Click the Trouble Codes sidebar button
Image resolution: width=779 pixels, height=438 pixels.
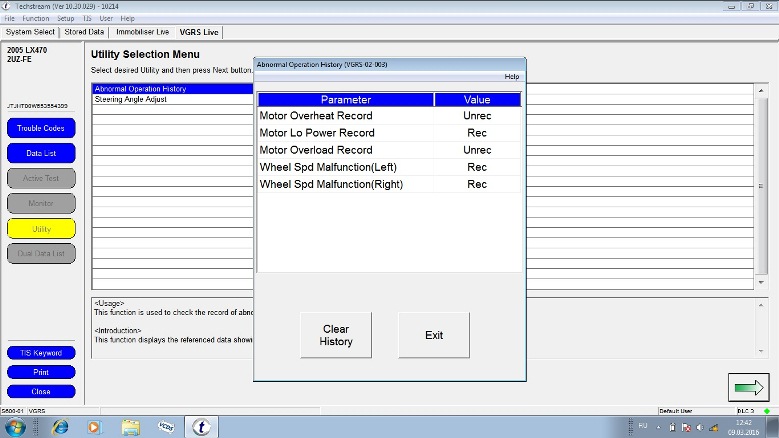pos(41,128)
